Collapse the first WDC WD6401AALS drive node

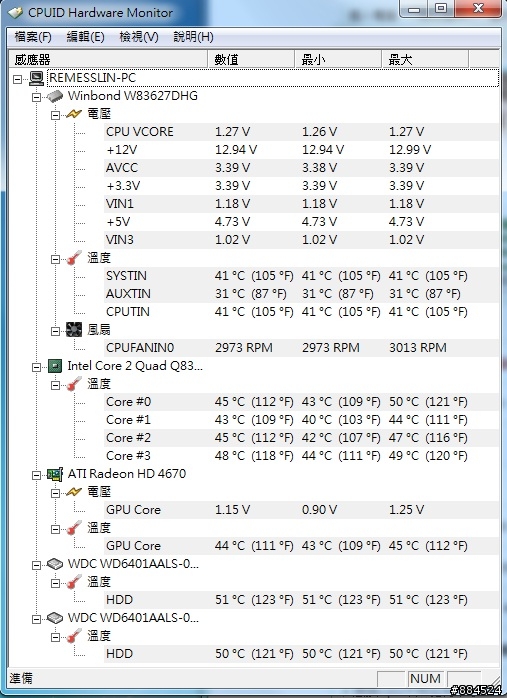point(37,565)
